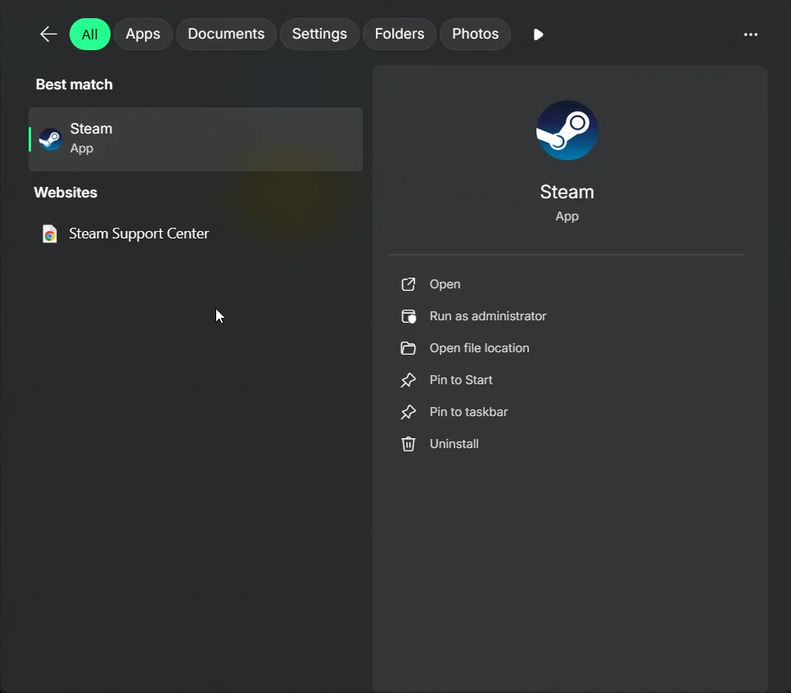Switch to the Documents filter
The image size is (791, 693).
[x=226, y=34]
